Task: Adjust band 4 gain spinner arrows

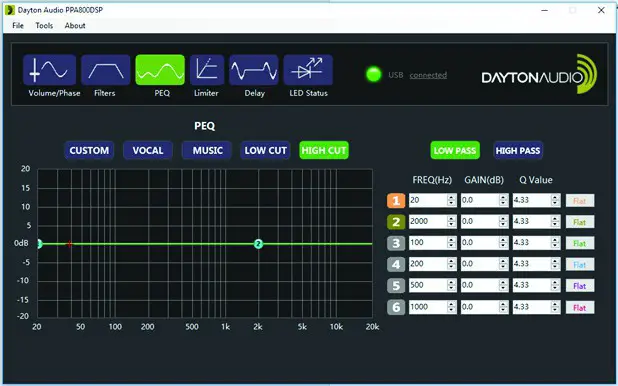Action: (504, 264)
